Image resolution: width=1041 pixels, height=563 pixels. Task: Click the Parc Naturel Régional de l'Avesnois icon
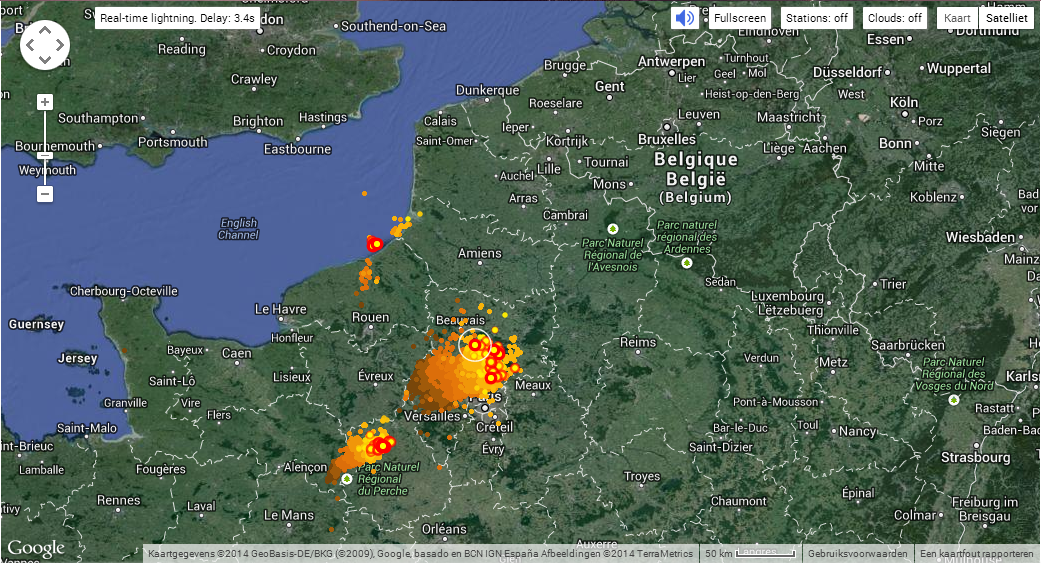(613, 229)
